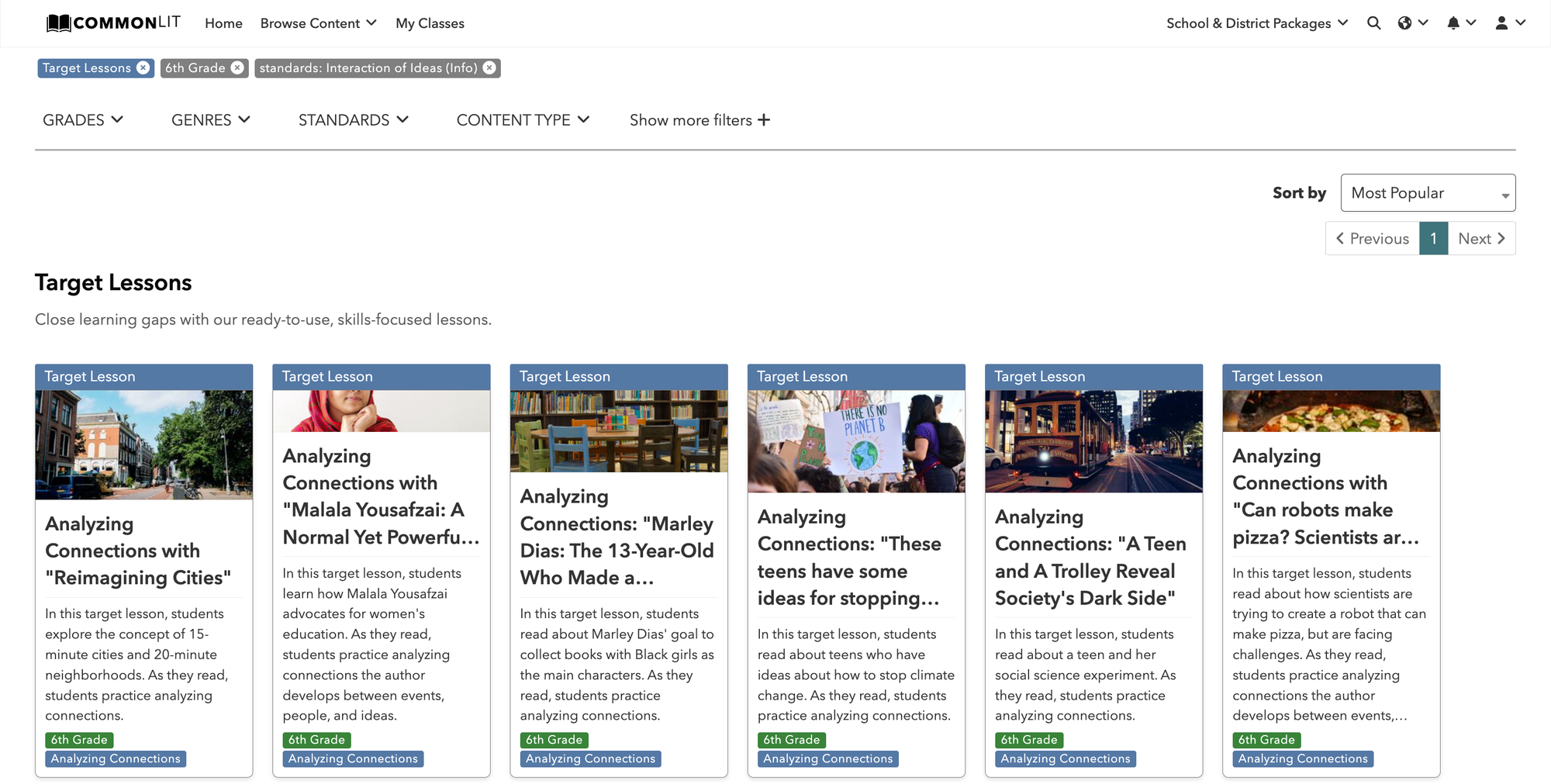Expand the STANDARDS filter dropdown
Viewport: 1551px width, 784px height.
coord(354,120)
